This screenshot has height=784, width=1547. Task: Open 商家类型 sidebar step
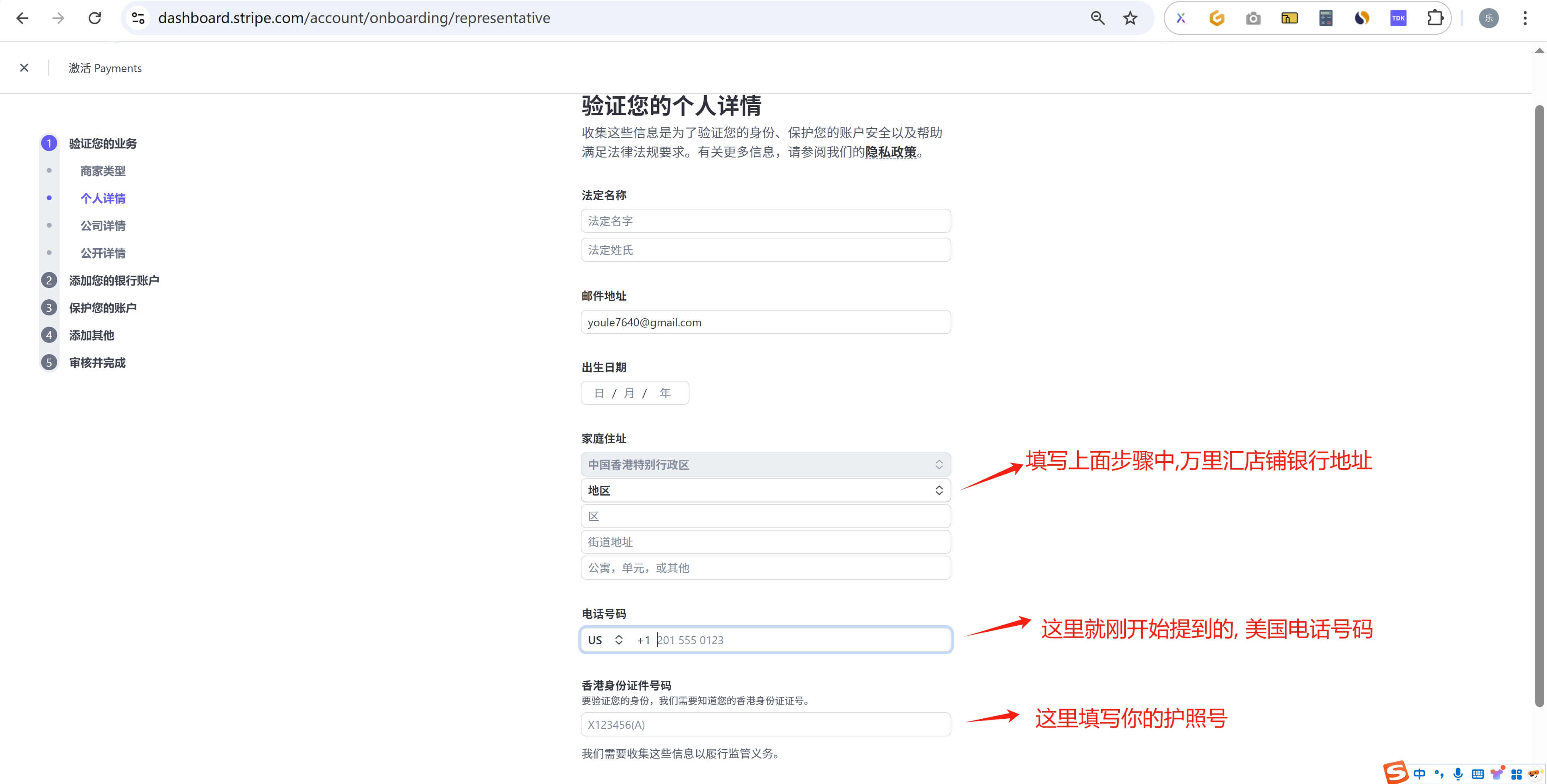[x=103, y=171]
